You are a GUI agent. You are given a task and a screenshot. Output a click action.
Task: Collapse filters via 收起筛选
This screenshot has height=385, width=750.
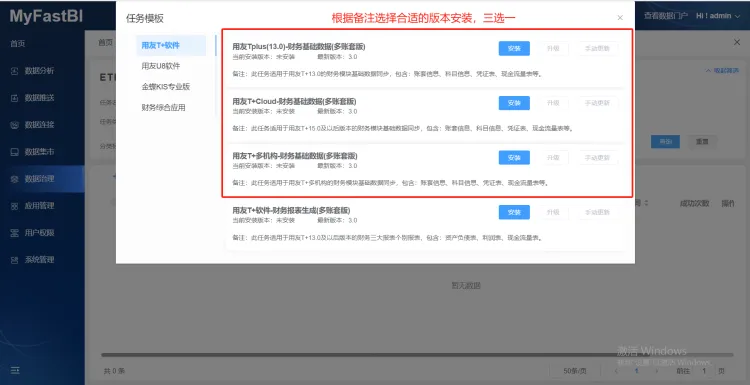pos(722,70)
